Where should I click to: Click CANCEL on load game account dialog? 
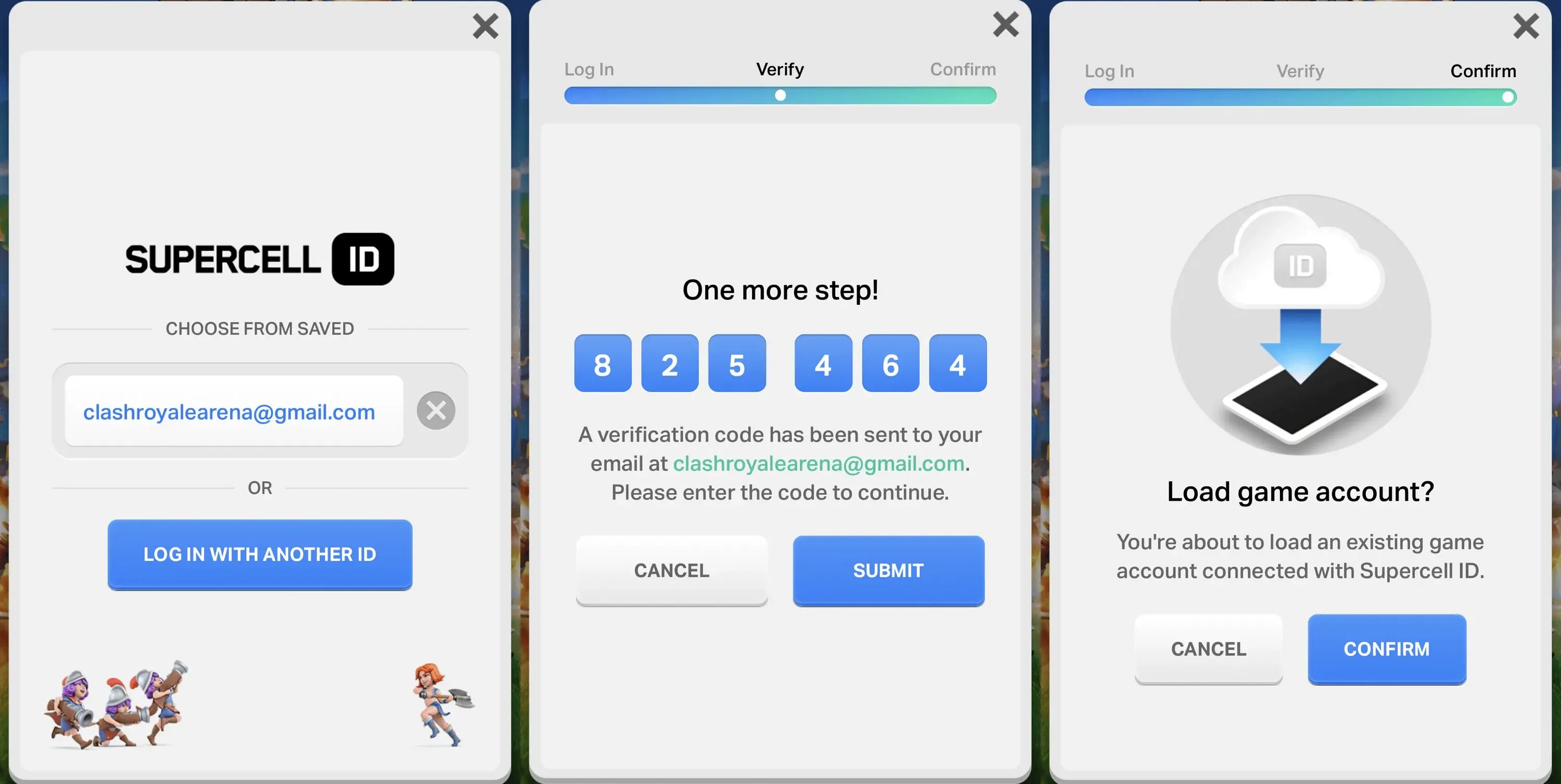point(1208,649)
